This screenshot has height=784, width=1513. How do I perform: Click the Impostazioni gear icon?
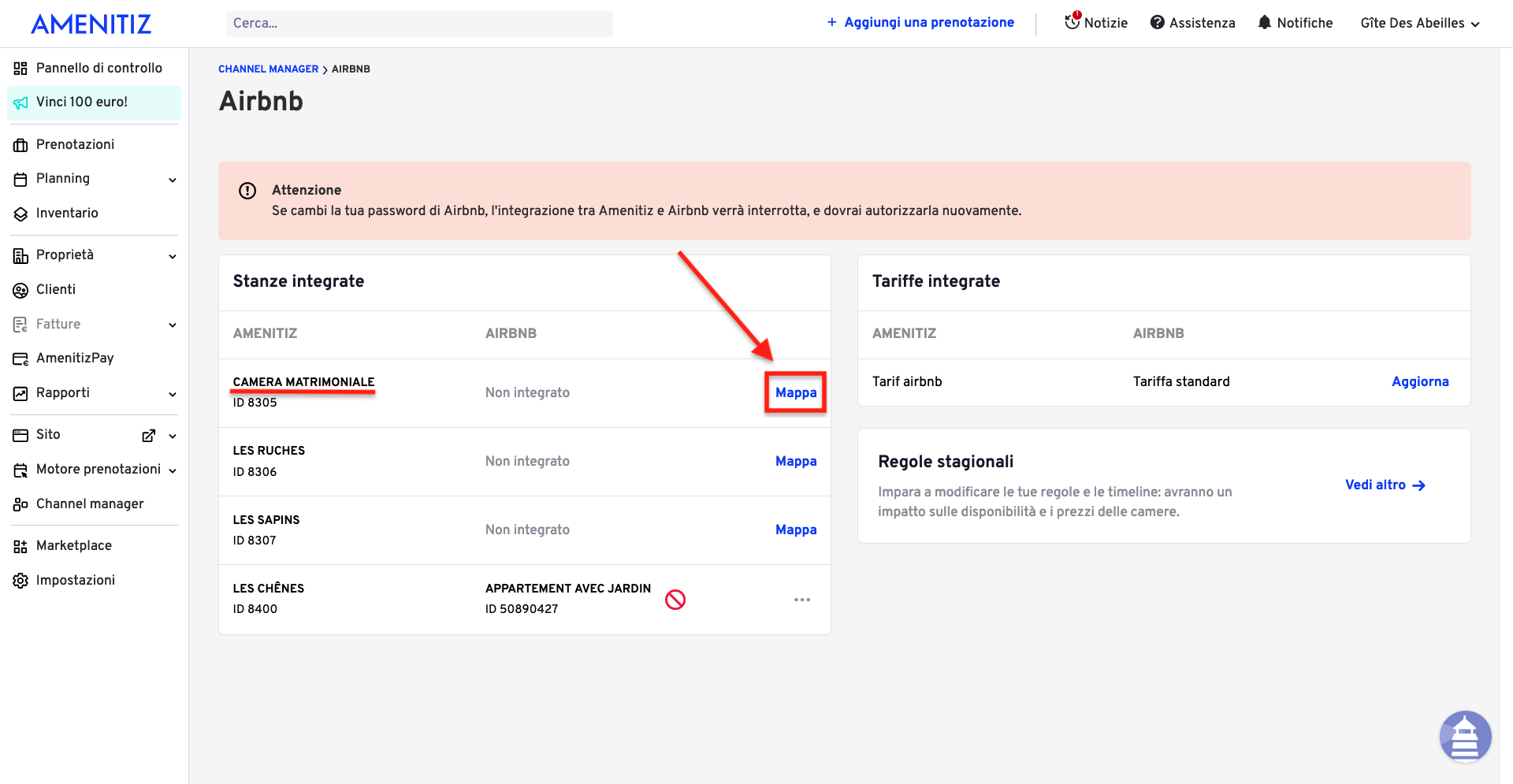point(20,581)
